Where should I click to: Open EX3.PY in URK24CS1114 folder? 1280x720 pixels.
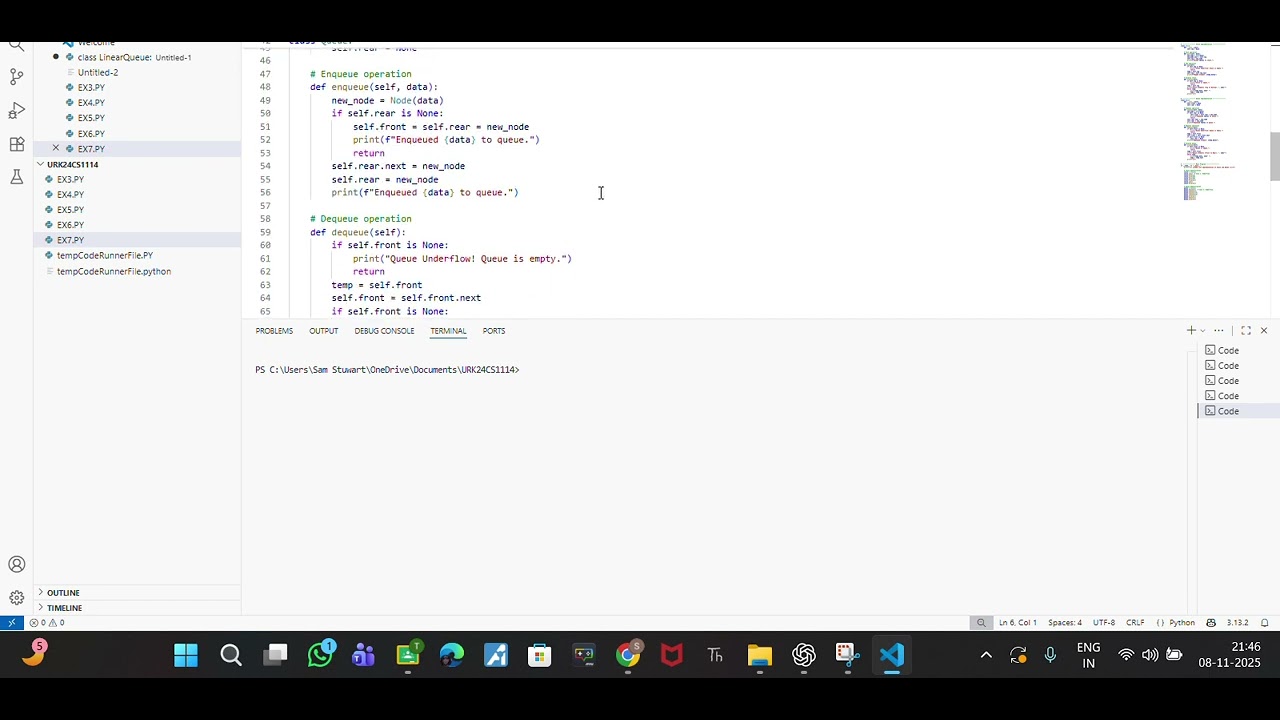70,179
